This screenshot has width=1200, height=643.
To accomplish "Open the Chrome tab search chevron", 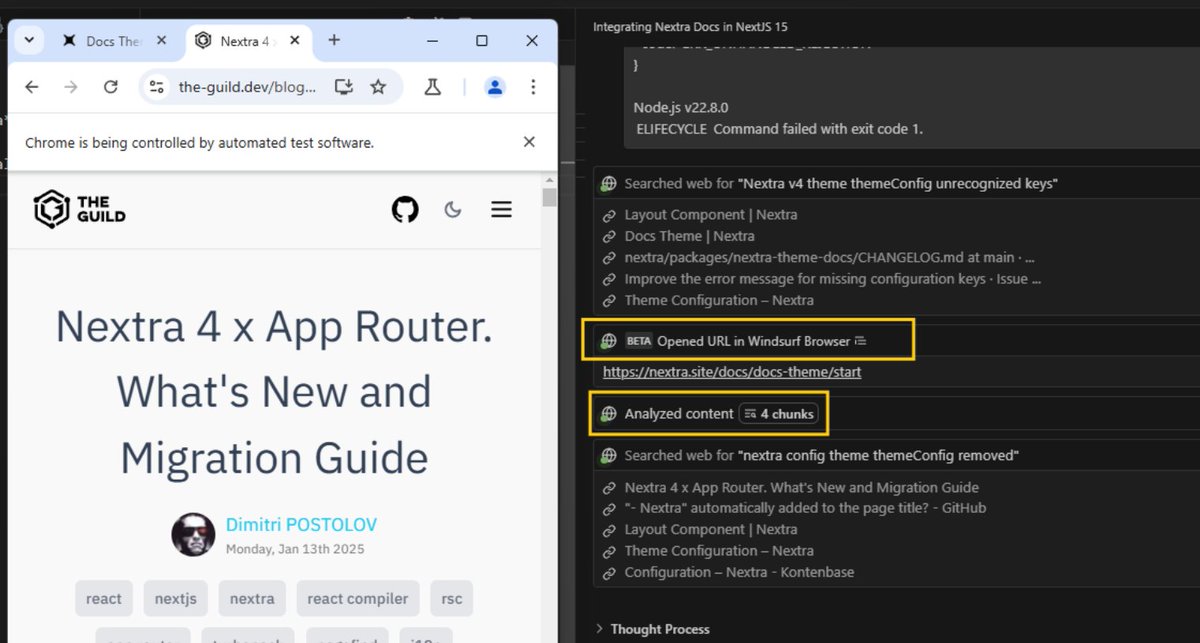I will pyautogui.click(x=27, y=40).
